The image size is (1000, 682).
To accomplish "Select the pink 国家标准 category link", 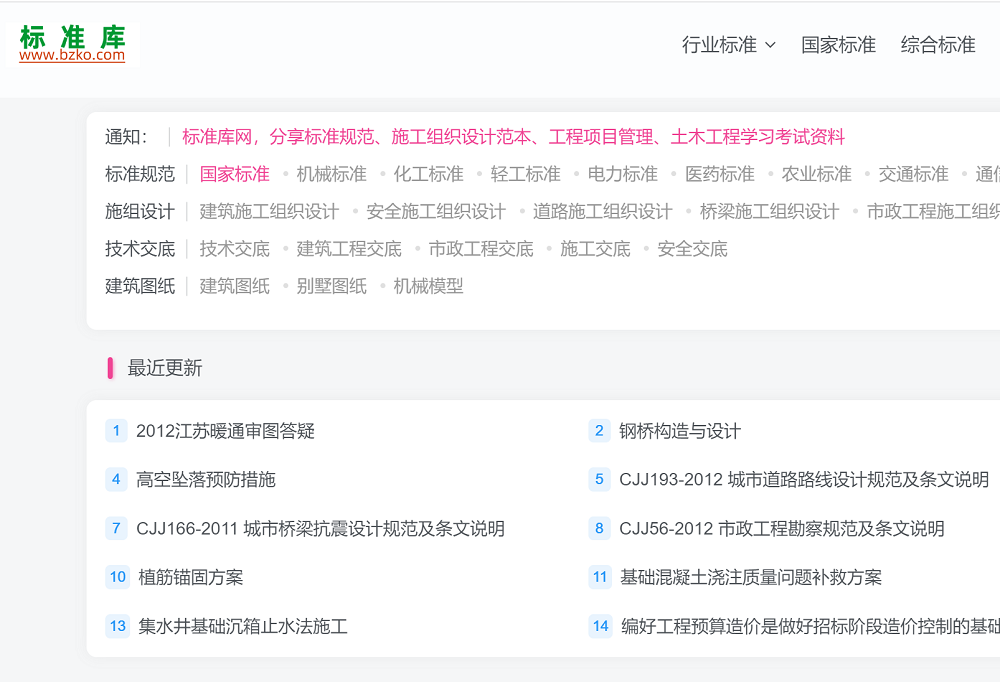I will pos(235,174).
